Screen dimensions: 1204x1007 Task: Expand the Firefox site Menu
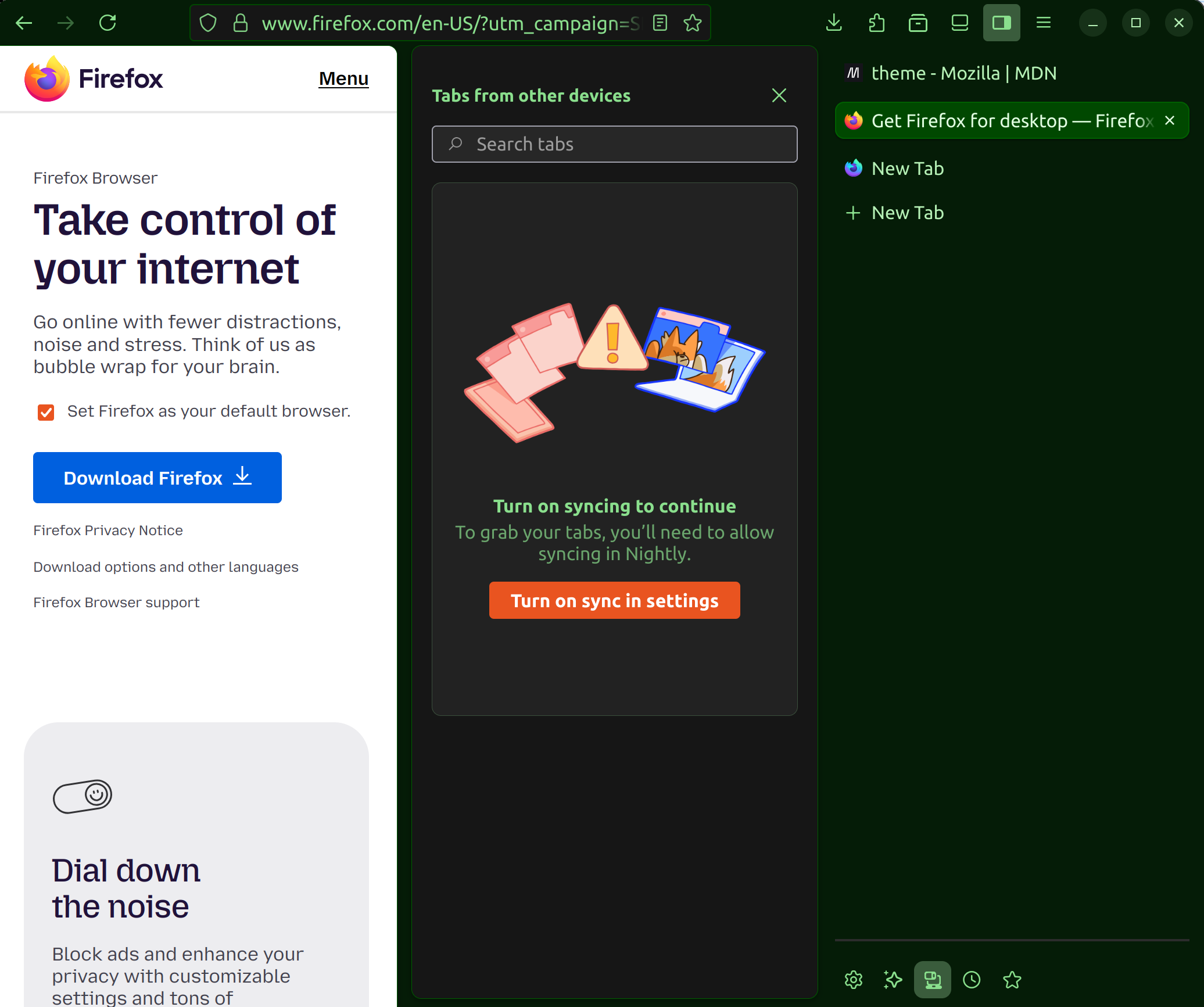coord(343,78)
